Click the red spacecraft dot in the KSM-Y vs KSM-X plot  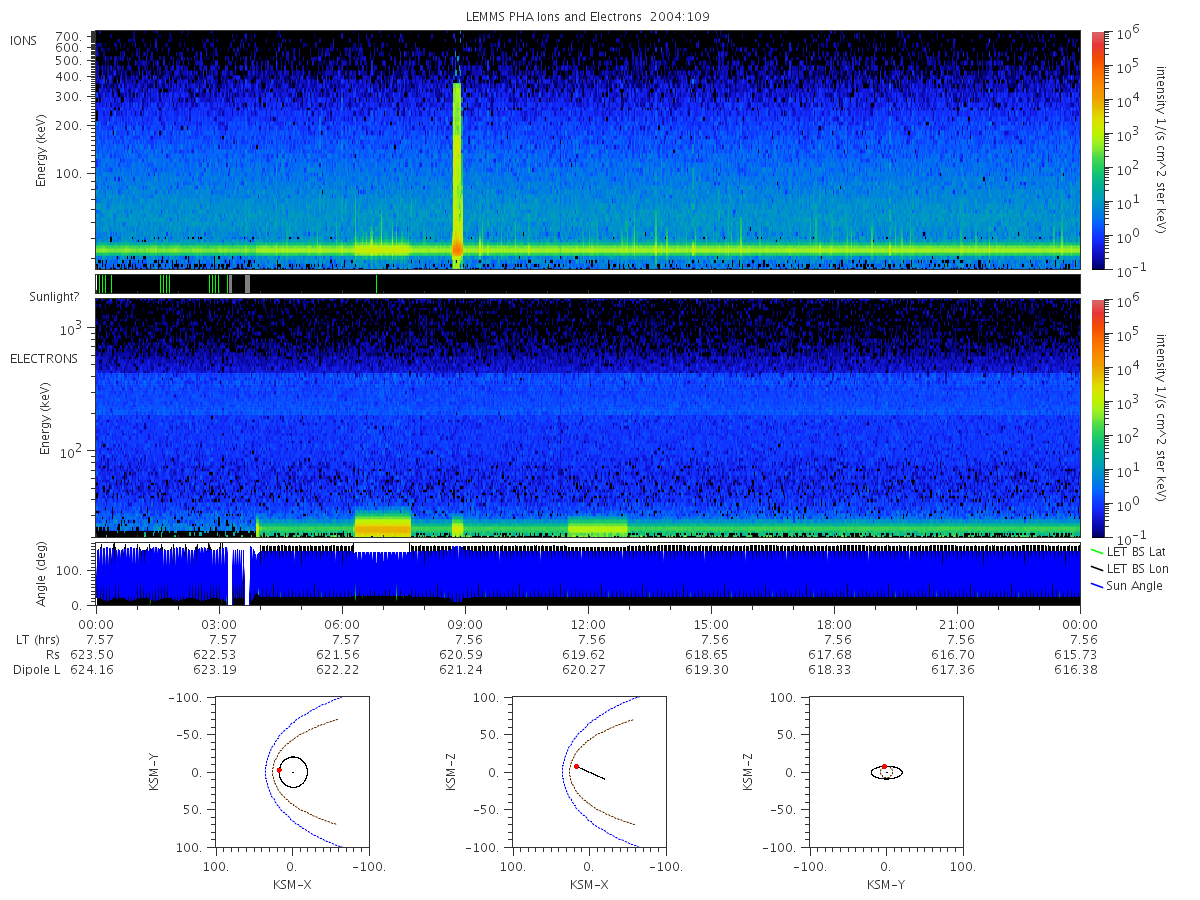tap(279, 769)
